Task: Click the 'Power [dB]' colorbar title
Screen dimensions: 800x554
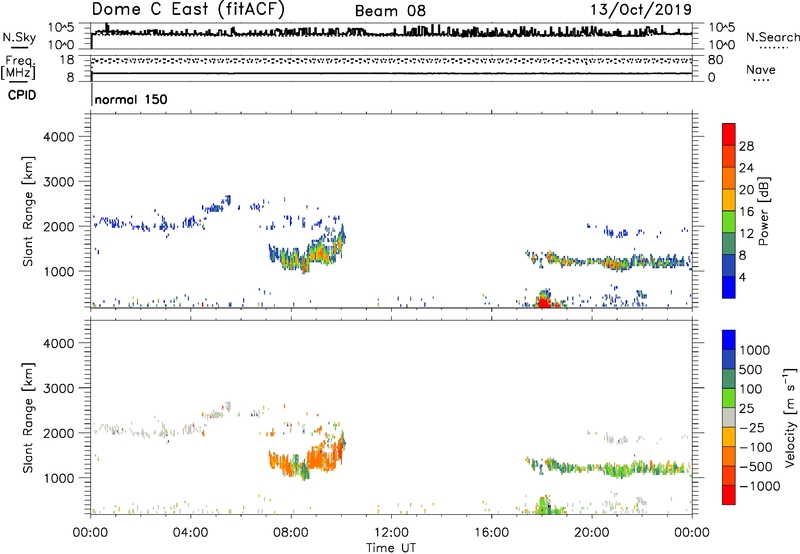Action: pos(763,211)
